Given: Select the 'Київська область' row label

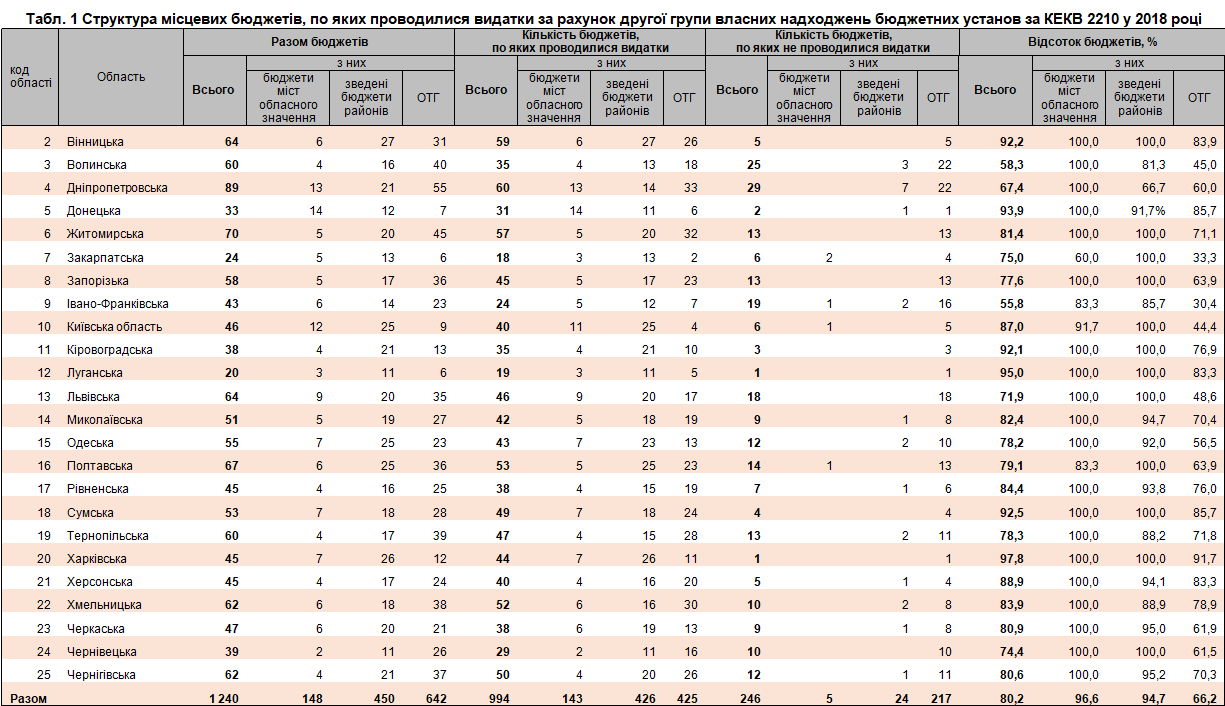Looking at the screenshot, I should pyautogui.click(x=114, y=327).
